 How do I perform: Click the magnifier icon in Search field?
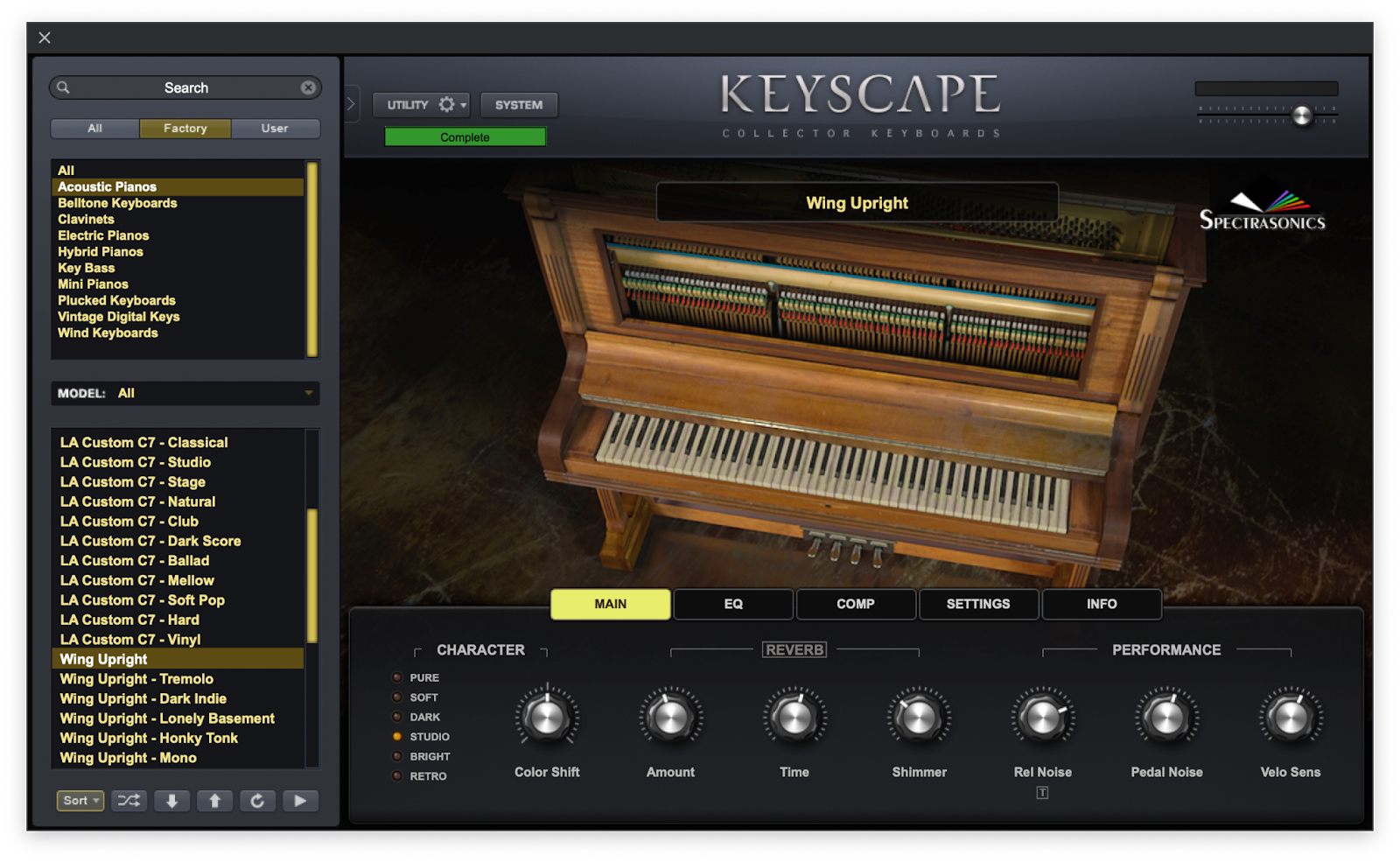[63, 88]
